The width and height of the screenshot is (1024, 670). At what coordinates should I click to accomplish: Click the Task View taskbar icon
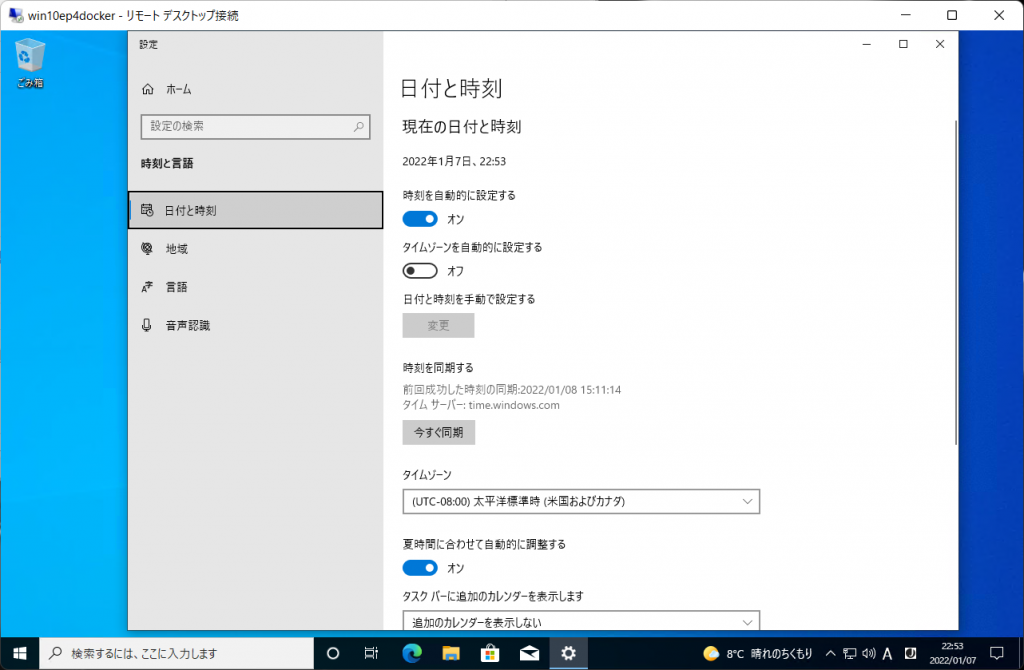pos(371,653)
